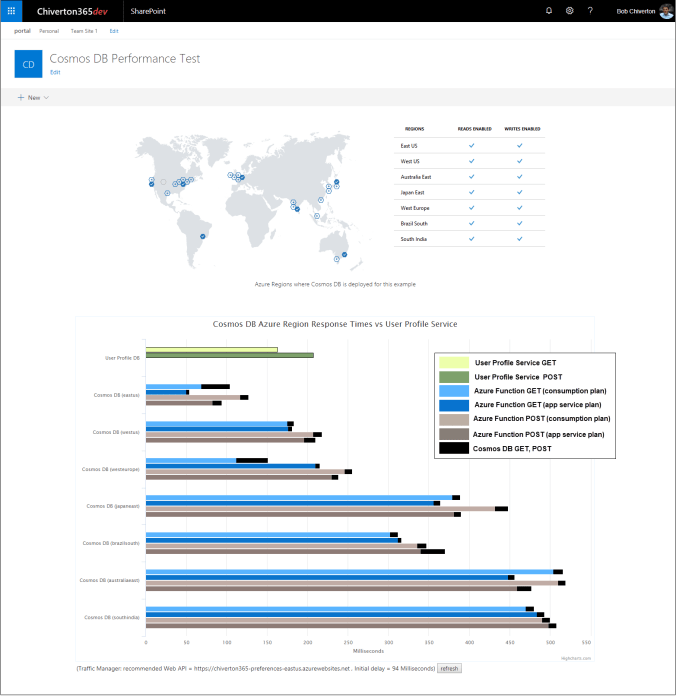Click the Japan East map marker

pos(337,182)
